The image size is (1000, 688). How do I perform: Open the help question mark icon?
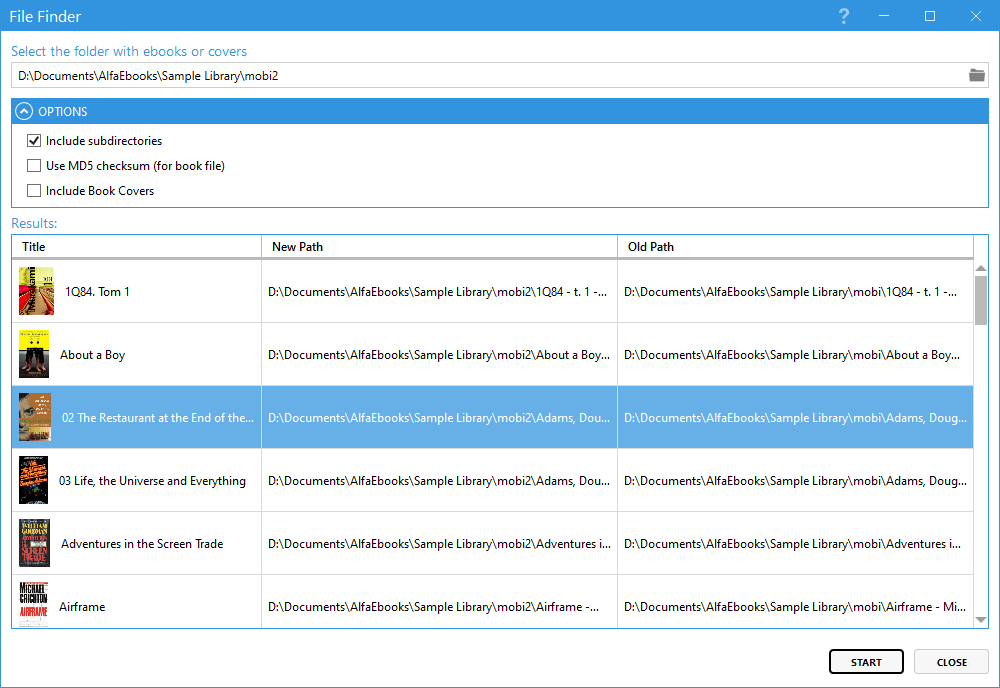pos(844,16)
